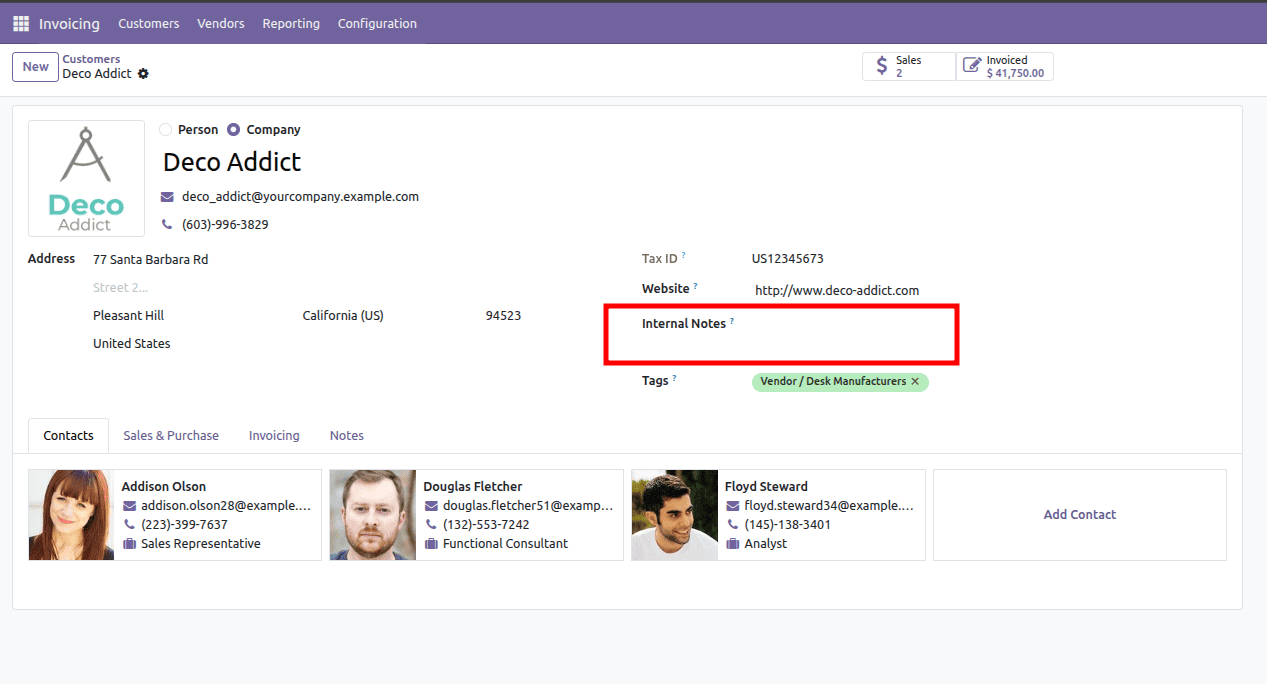Click the dollar icon on the Sales button
1267x684 pixels.
tap(881, 65)
